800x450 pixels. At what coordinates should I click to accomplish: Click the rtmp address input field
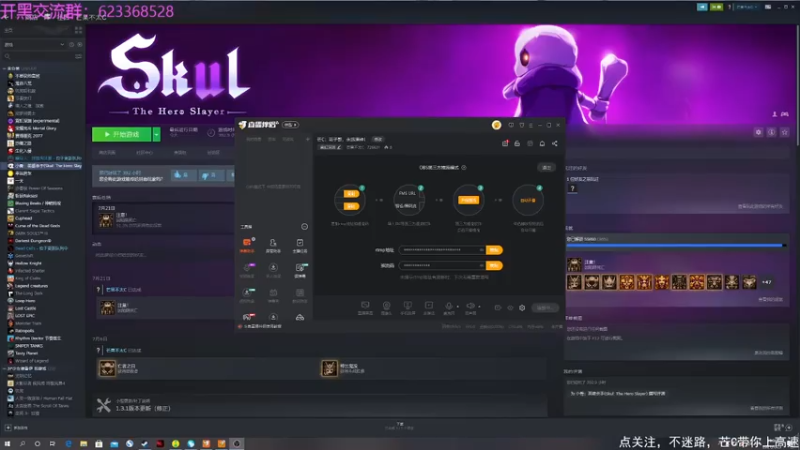coord(442,250)
